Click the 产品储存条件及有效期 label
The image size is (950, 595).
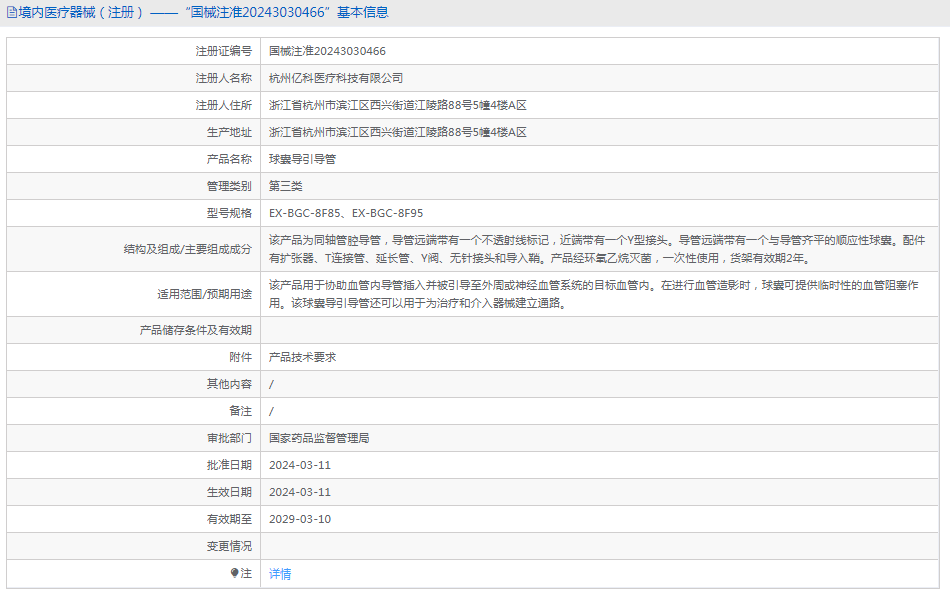pyautogui.click(x=196, y=330)
